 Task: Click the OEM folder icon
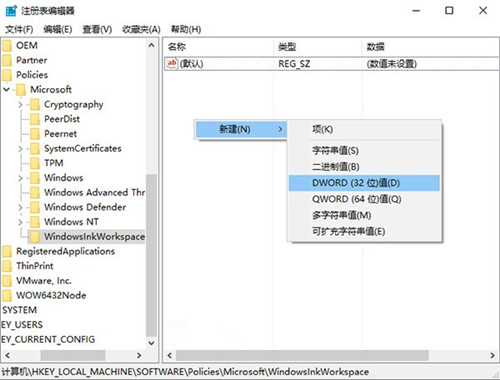(x=7, y=46)
